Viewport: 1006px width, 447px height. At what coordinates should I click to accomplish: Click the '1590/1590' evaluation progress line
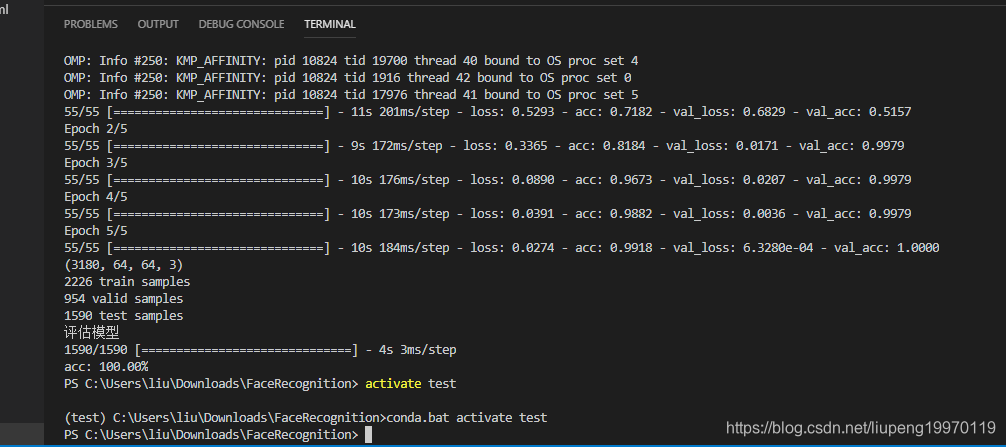tap(260, 350)
